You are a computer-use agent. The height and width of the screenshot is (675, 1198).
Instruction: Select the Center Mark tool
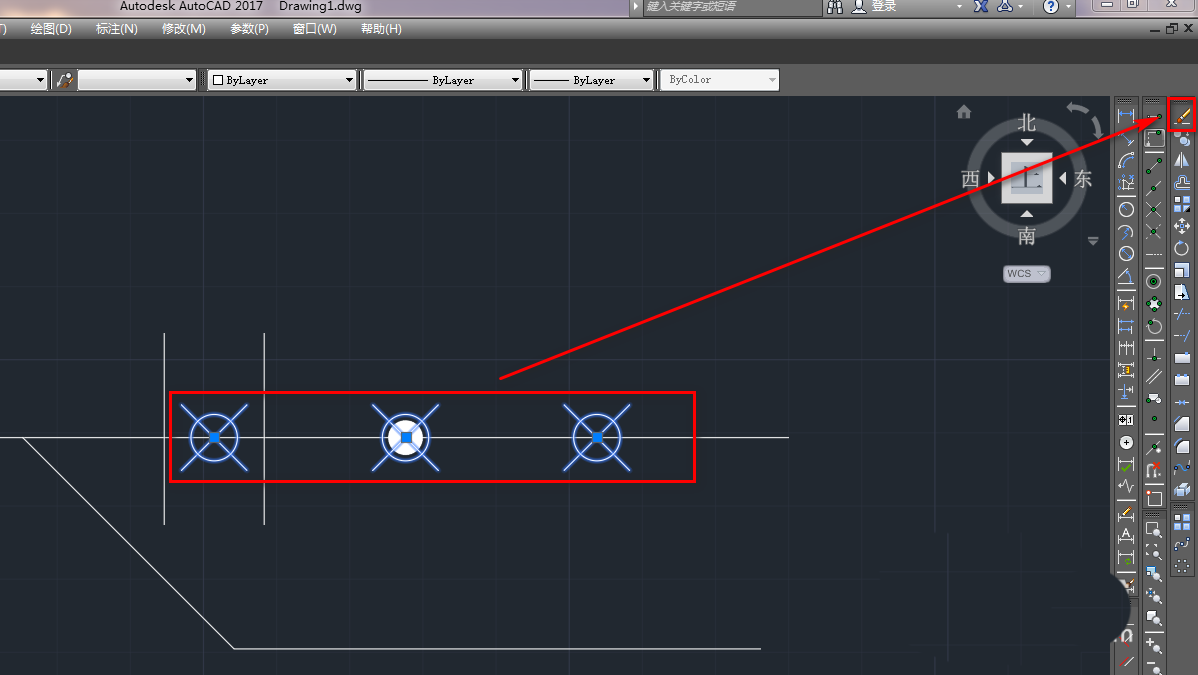1126,443
